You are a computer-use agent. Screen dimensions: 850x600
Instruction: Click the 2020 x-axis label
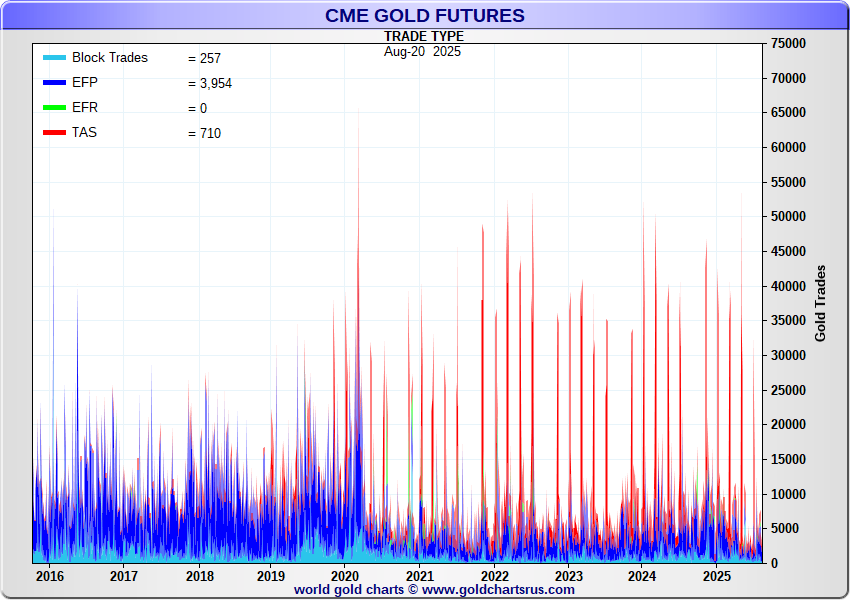345,576
